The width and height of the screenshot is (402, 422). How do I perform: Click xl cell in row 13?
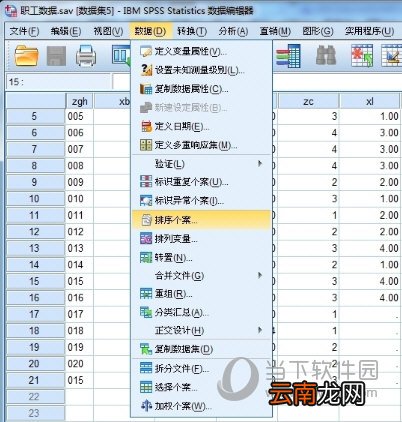coord(369,248)
